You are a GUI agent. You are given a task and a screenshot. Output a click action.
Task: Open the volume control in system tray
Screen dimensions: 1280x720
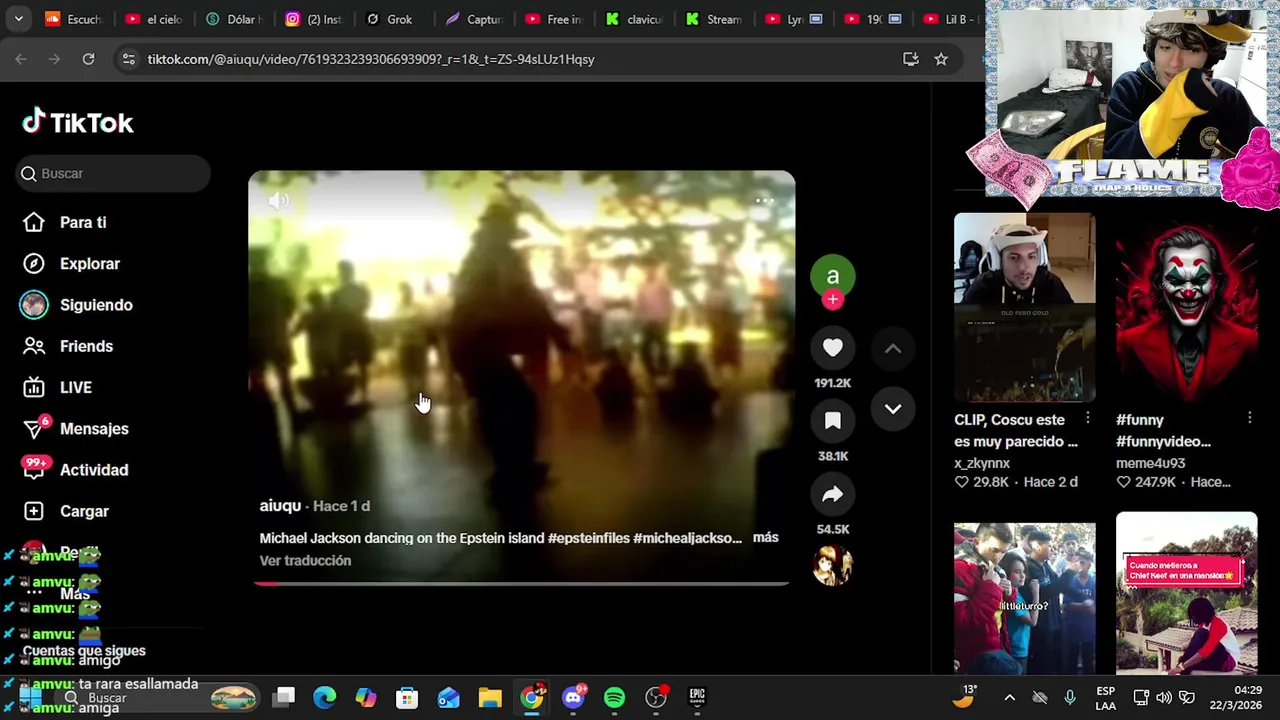click(x=1164, y=698)
